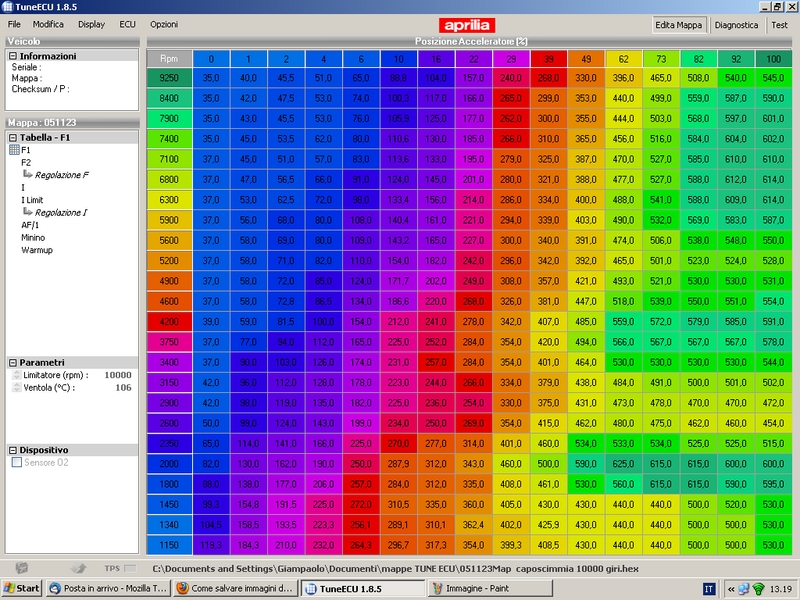The height and width of the screenshot is (600, 800).
Task: Select the 100 throttle column header
Action: click(x=773, y=59)
